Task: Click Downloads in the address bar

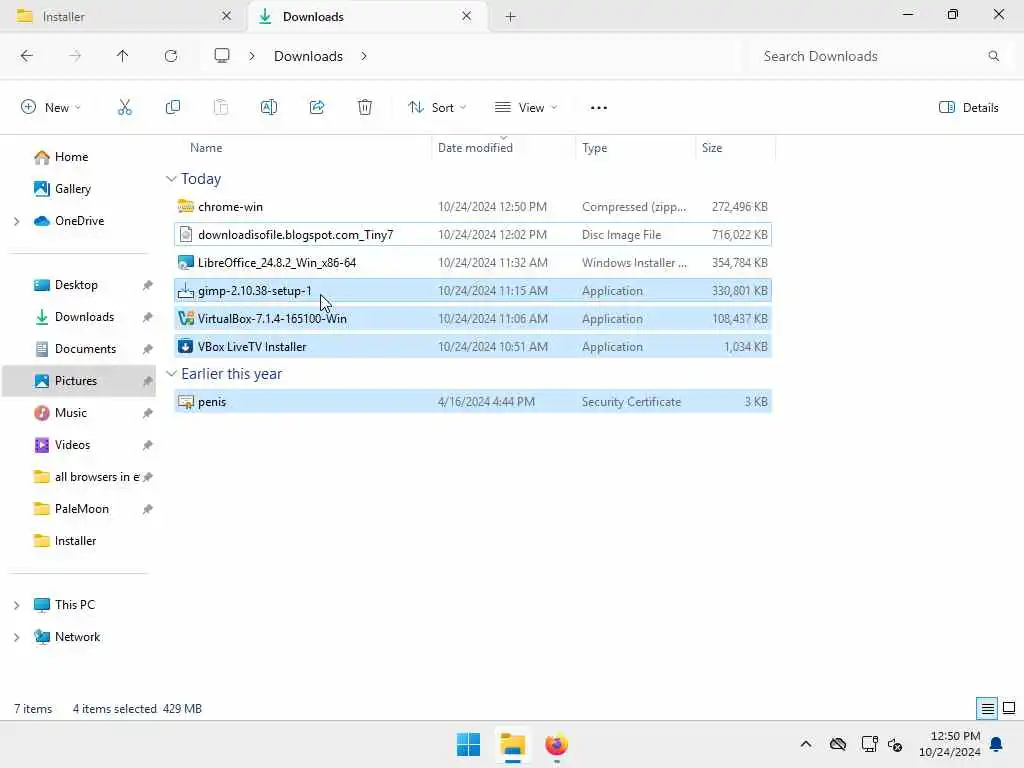Action: point(308,56)
